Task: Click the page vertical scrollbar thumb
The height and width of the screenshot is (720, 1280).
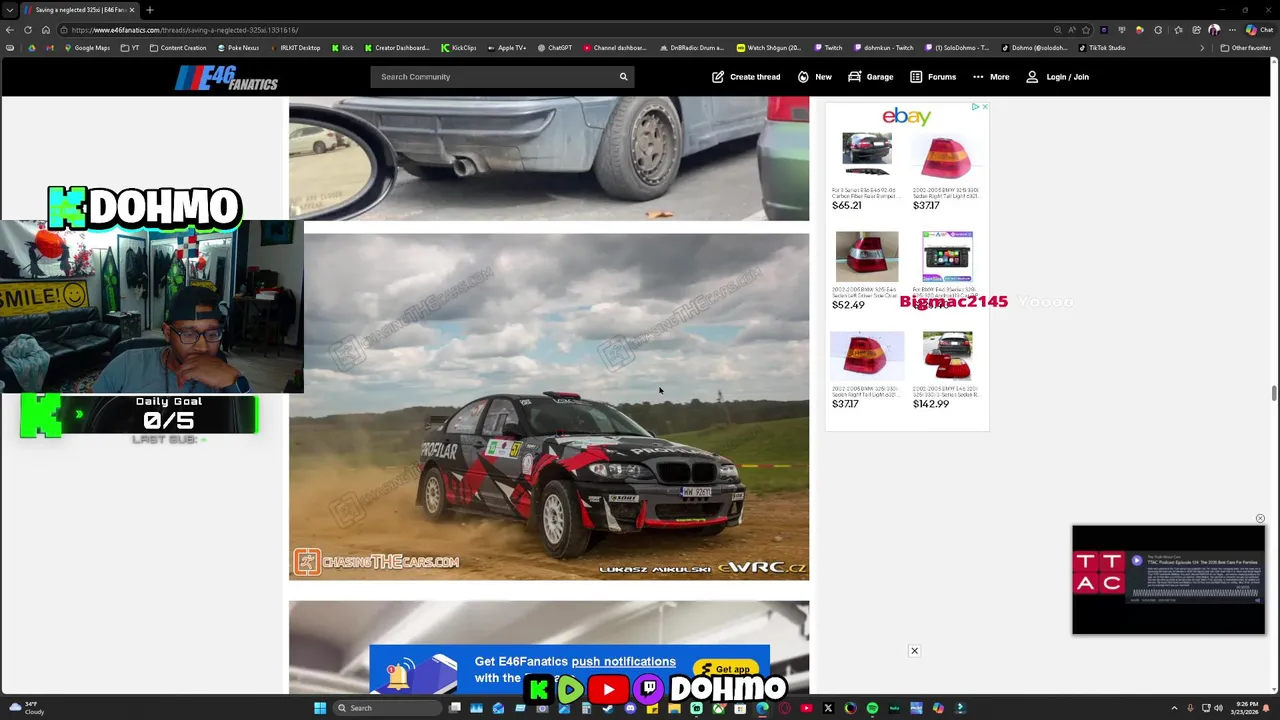Action: [1274, 393]
